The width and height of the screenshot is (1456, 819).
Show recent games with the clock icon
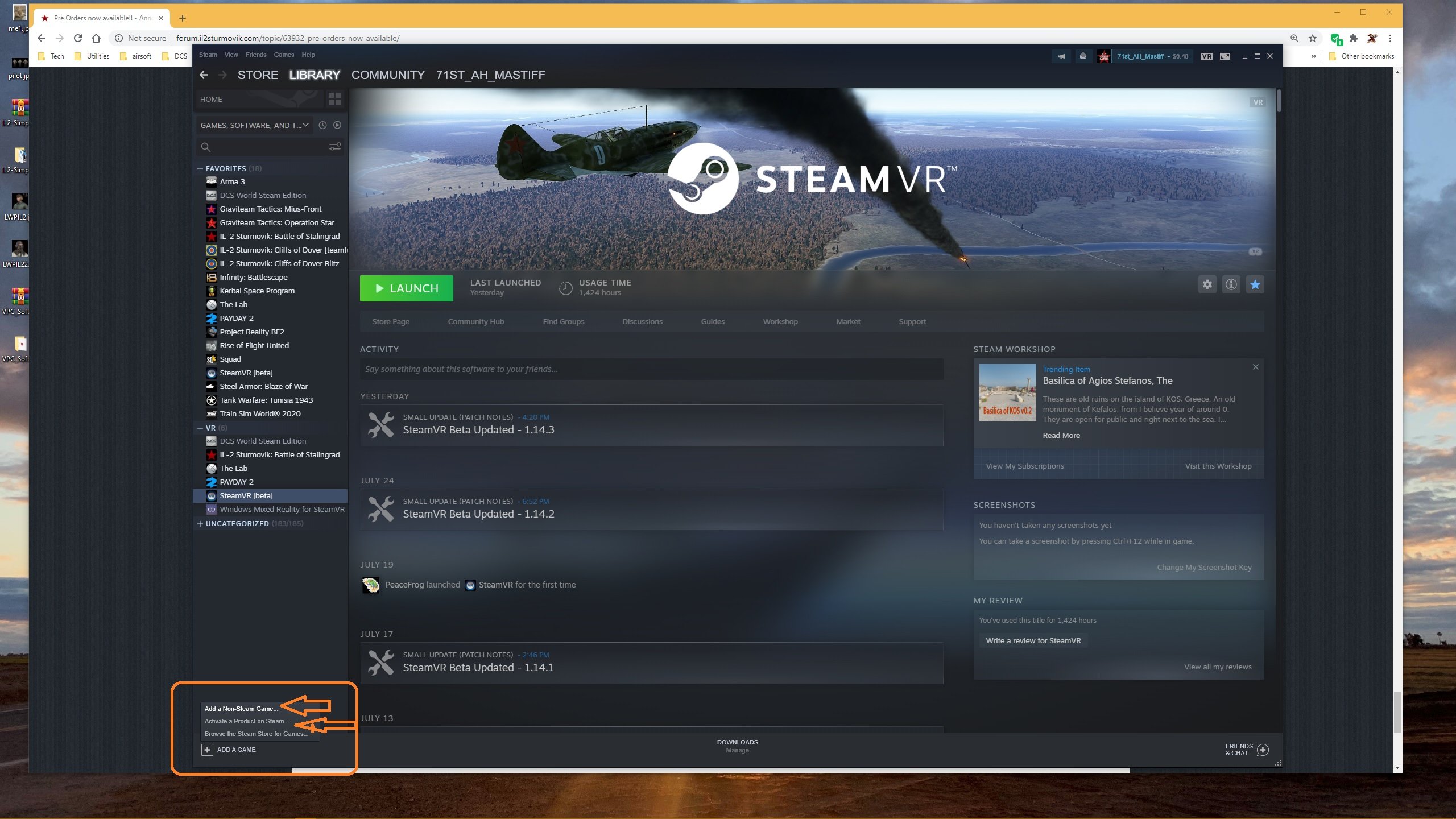[x=322, y=125]
